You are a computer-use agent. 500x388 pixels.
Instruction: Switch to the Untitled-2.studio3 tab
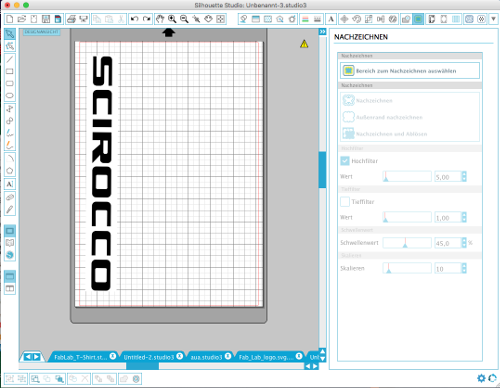click(149, 357)
